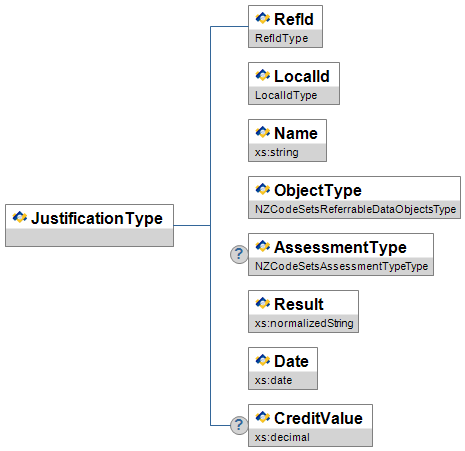Click xs:decimal type under CreditValue
The image size is (465, 451).
point(282,437)
